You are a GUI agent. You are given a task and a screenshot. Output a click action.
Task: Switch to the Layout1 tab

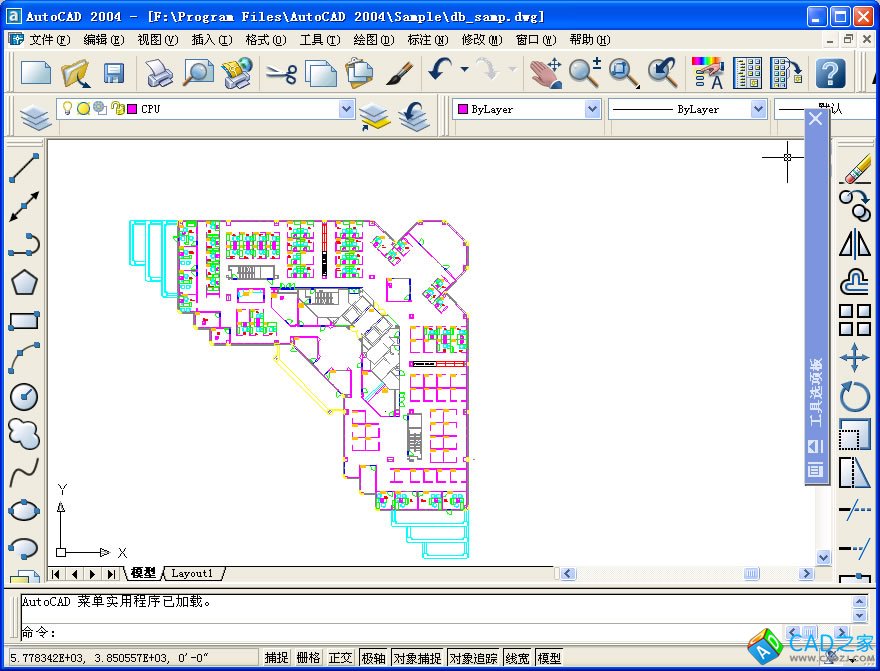tap(192, 573)
